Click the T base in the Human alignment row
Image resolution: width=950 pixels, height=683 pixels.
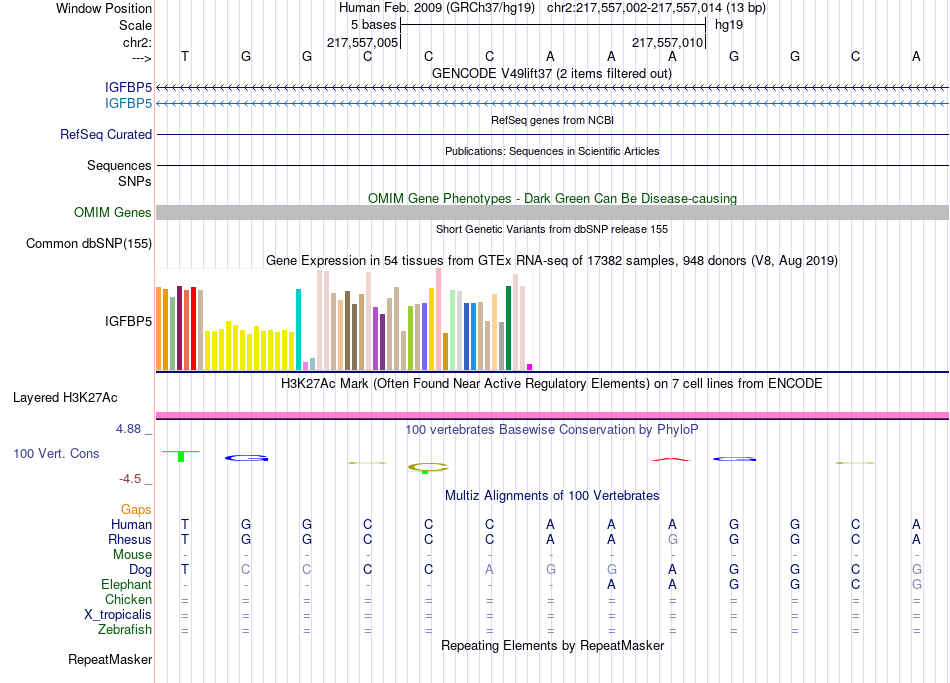click(x=185, y=524)
